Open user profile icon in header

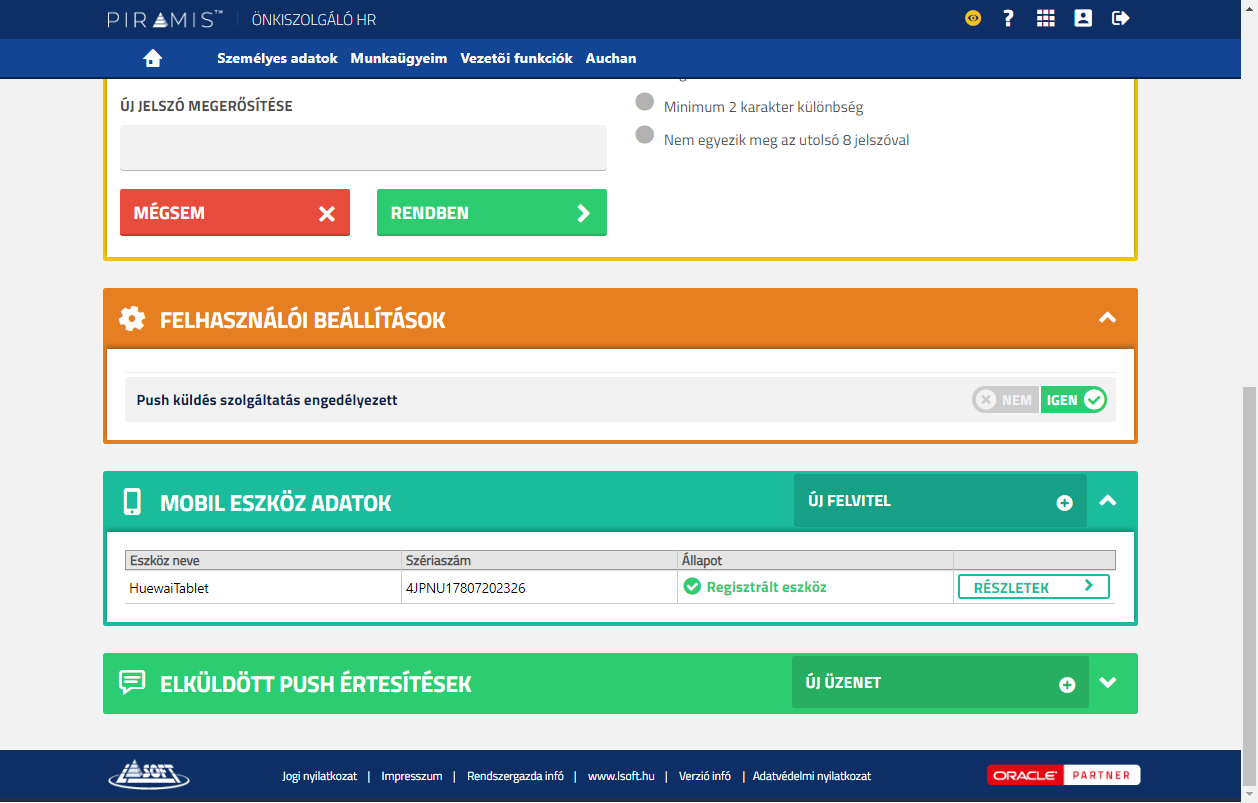tap(1083, 18)
